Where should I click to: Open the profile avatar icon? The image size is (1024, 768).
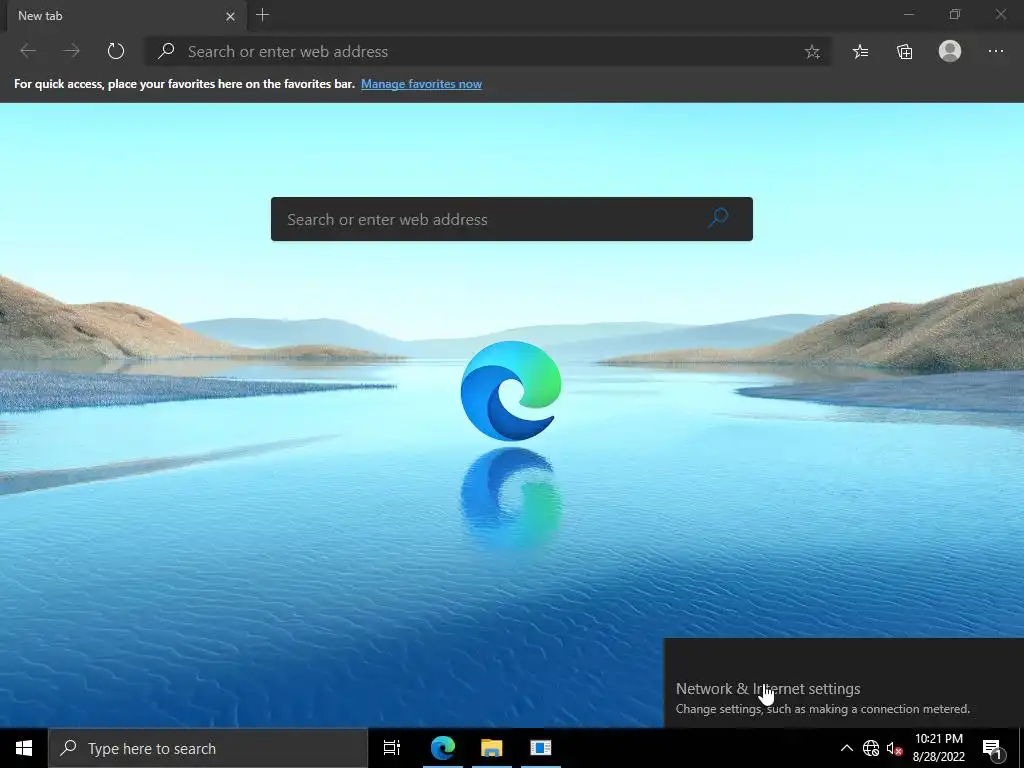point(950,51)
